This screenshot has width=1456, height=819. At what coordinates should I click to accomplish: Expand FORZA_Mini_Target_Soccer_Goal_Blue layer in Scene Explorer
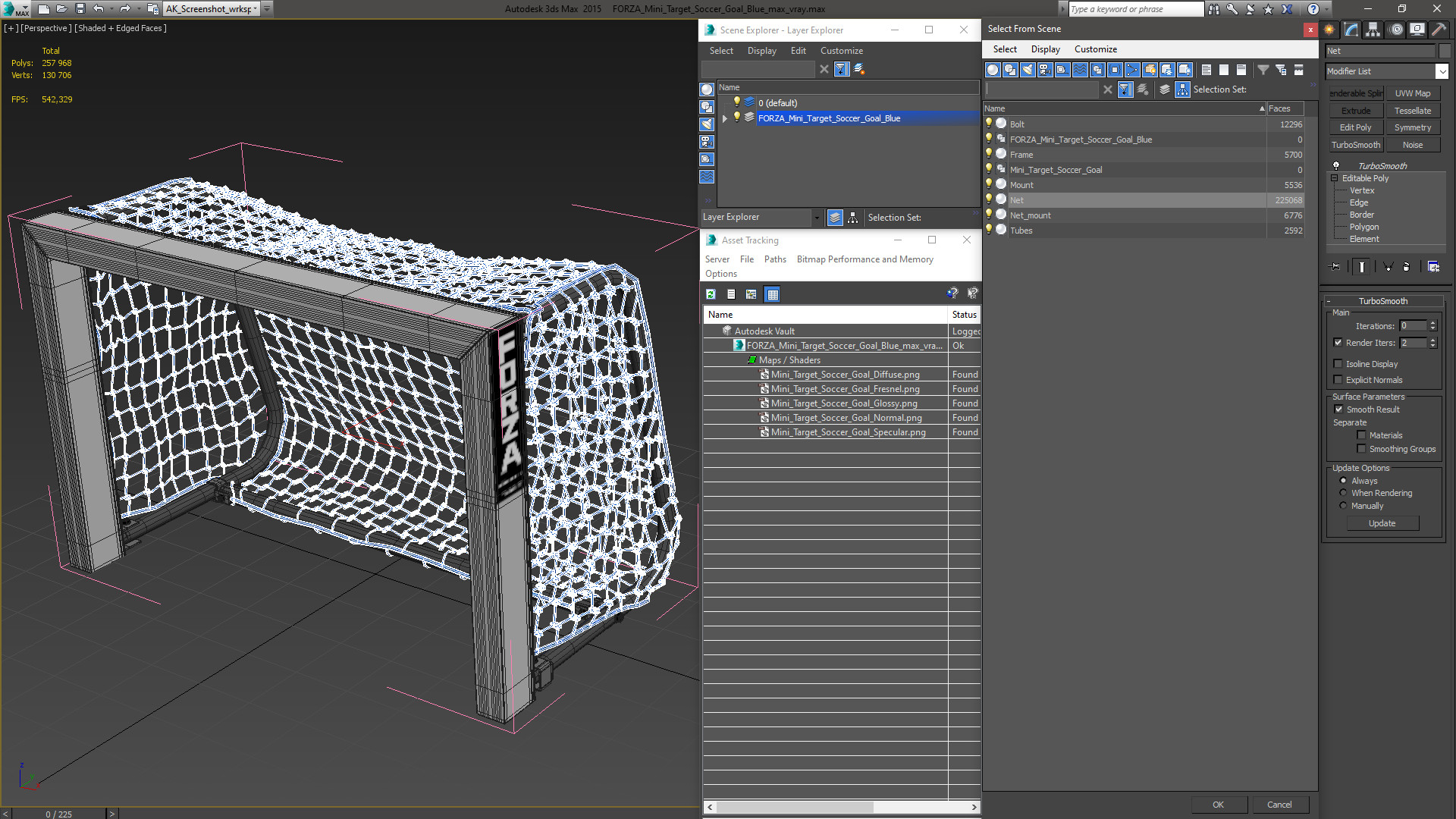point(725,118)
